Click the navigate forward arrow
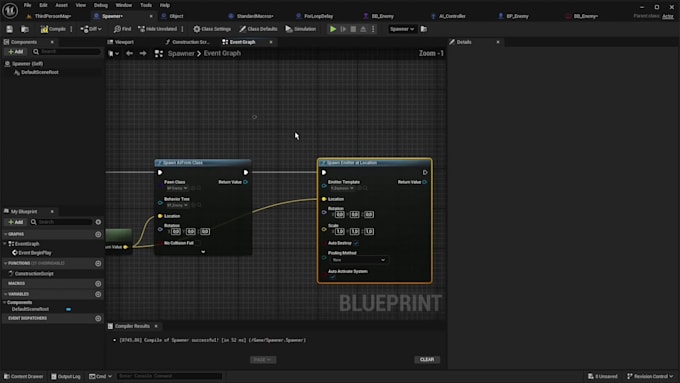 coord(143,53)
